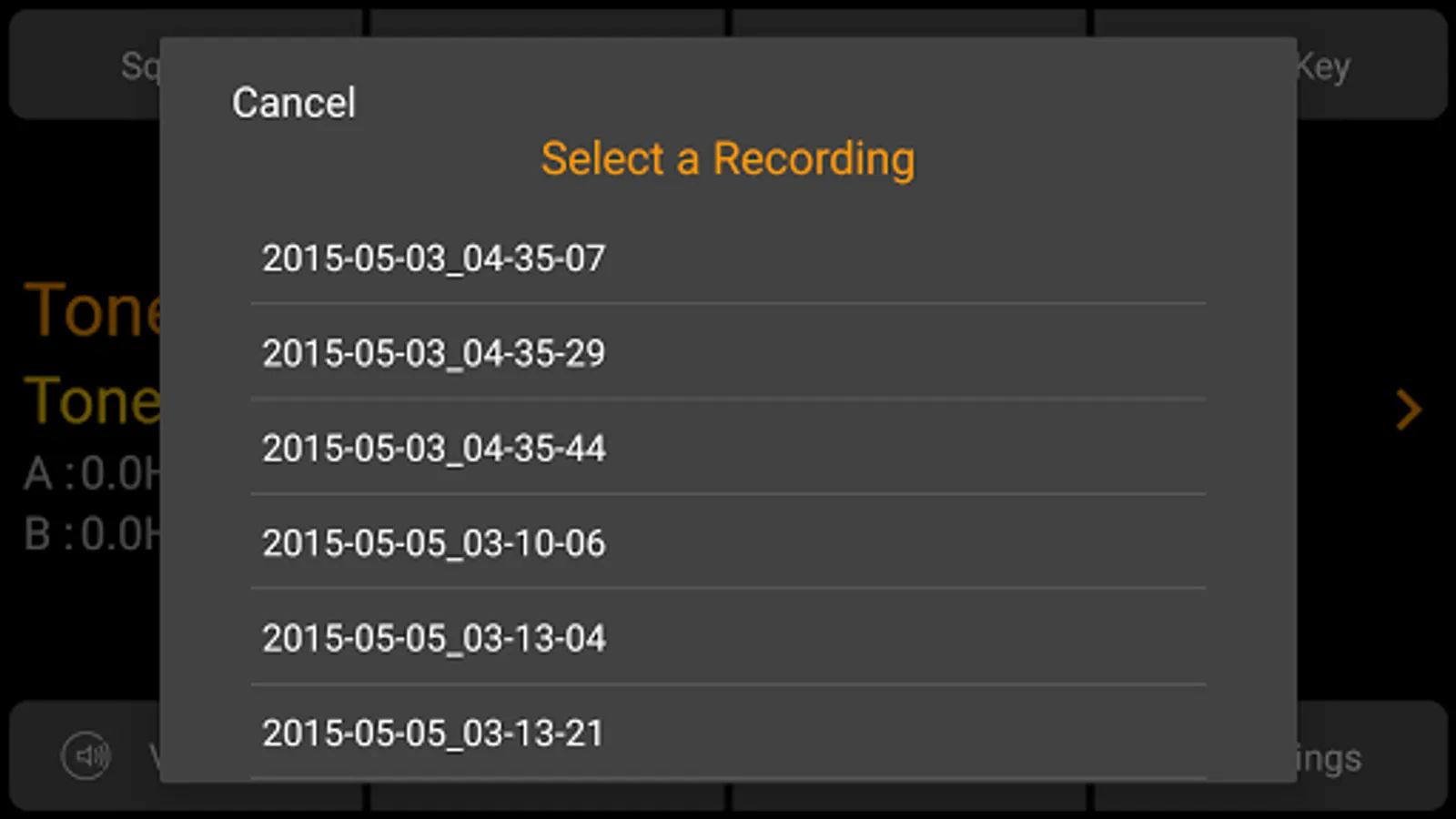Select the 2015-05-05_03-13-21 entry

[x=433, y=733]
